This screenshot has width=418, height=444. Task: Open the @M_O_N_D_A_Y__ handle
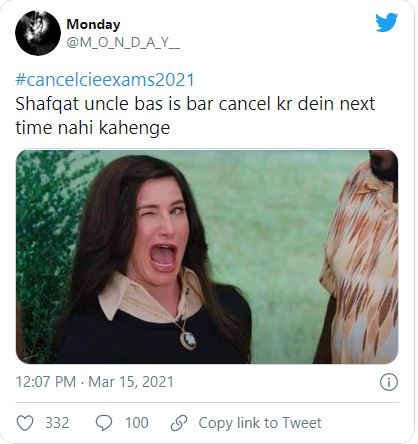(x=123, y=43)
